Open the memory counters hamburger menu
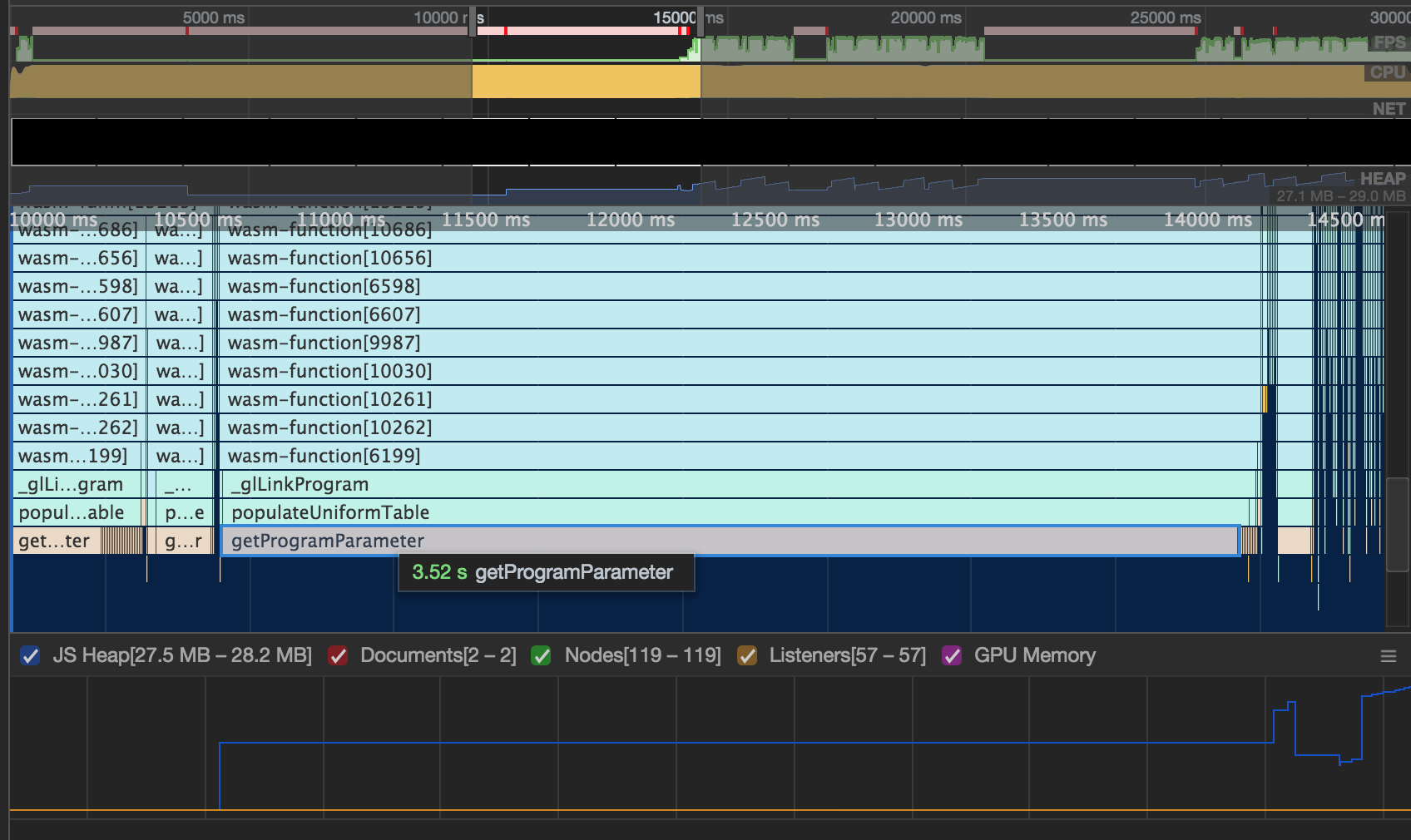This screenshot has width=1411, height=840. [1388, 656]
